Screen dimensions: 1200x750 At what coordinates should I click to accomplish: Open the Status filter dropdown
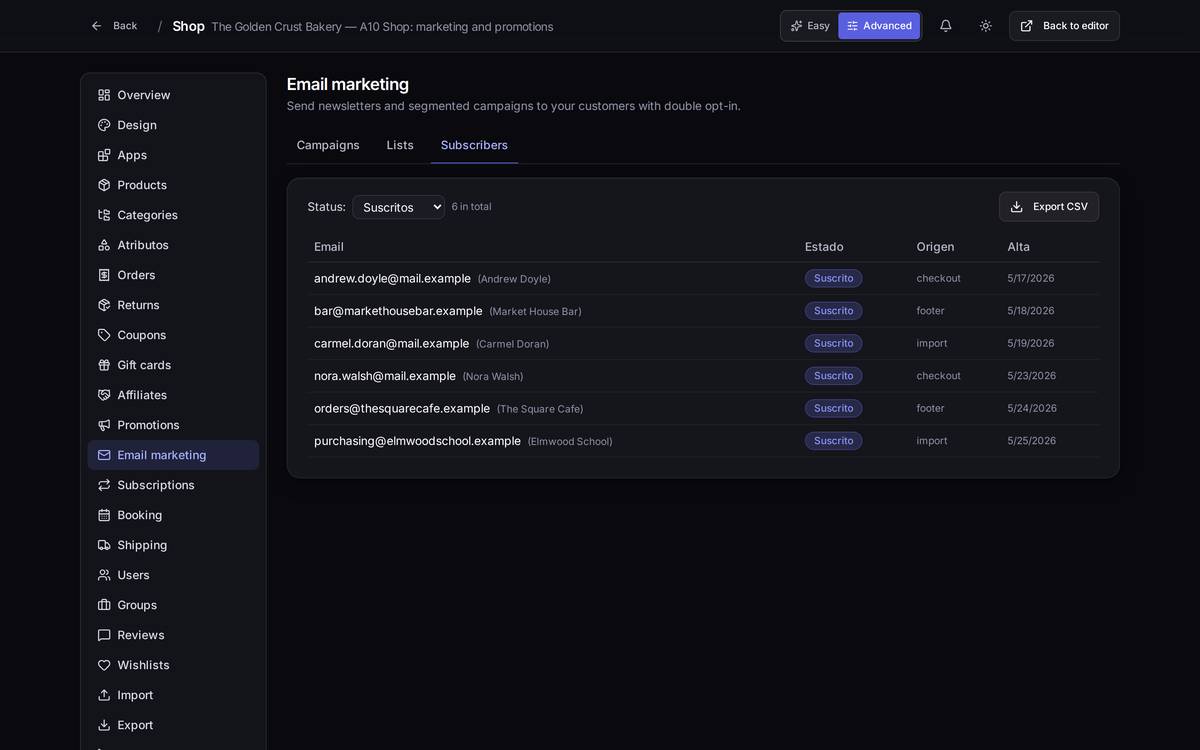(x=398, y=207)
